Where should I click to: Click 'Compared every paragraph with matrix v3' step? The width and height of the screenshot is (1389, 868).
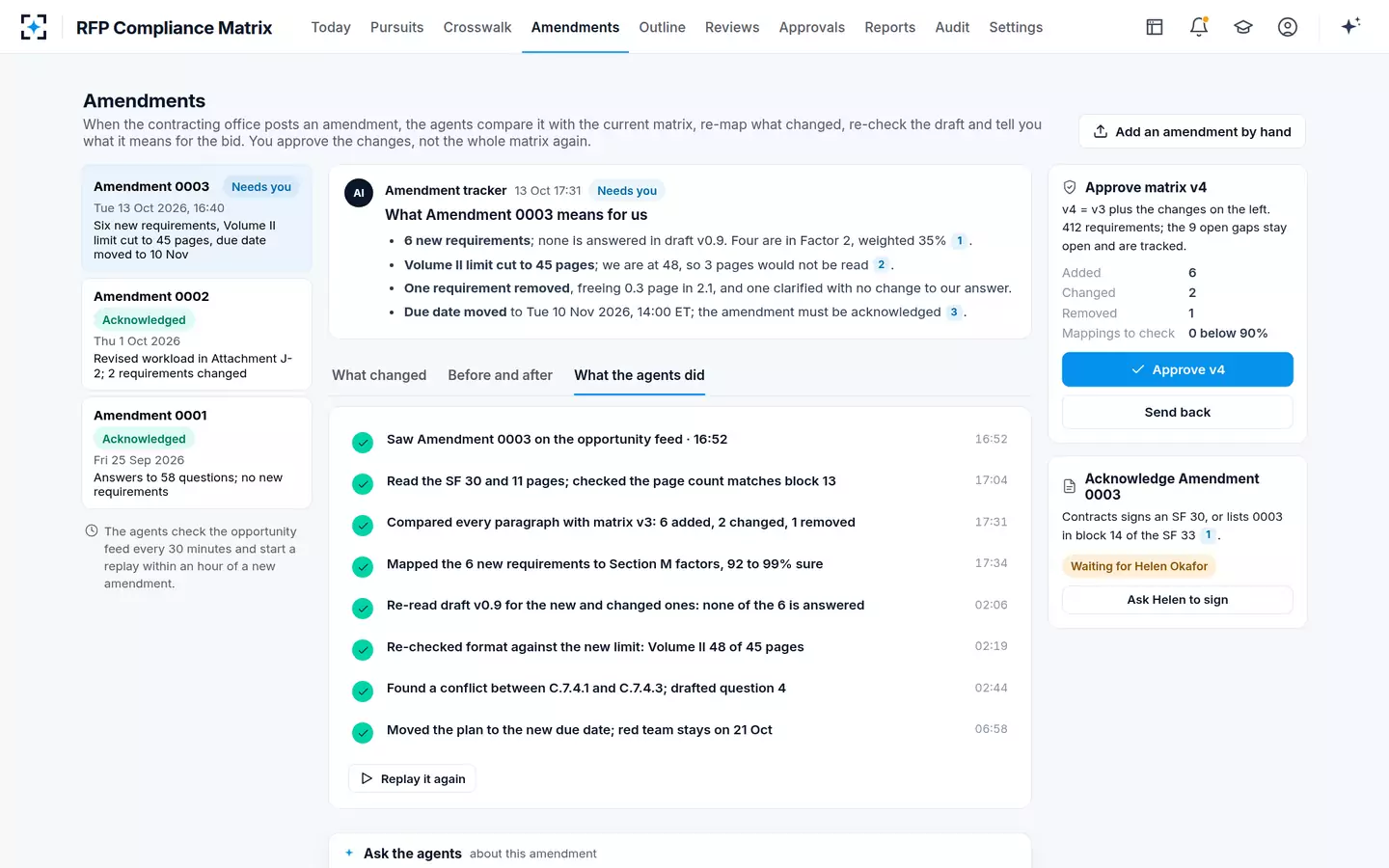680,523
